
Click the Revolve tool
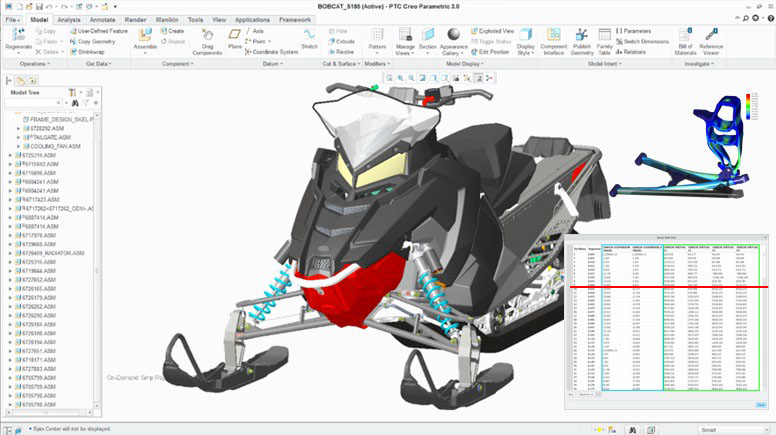coord(341,52)
